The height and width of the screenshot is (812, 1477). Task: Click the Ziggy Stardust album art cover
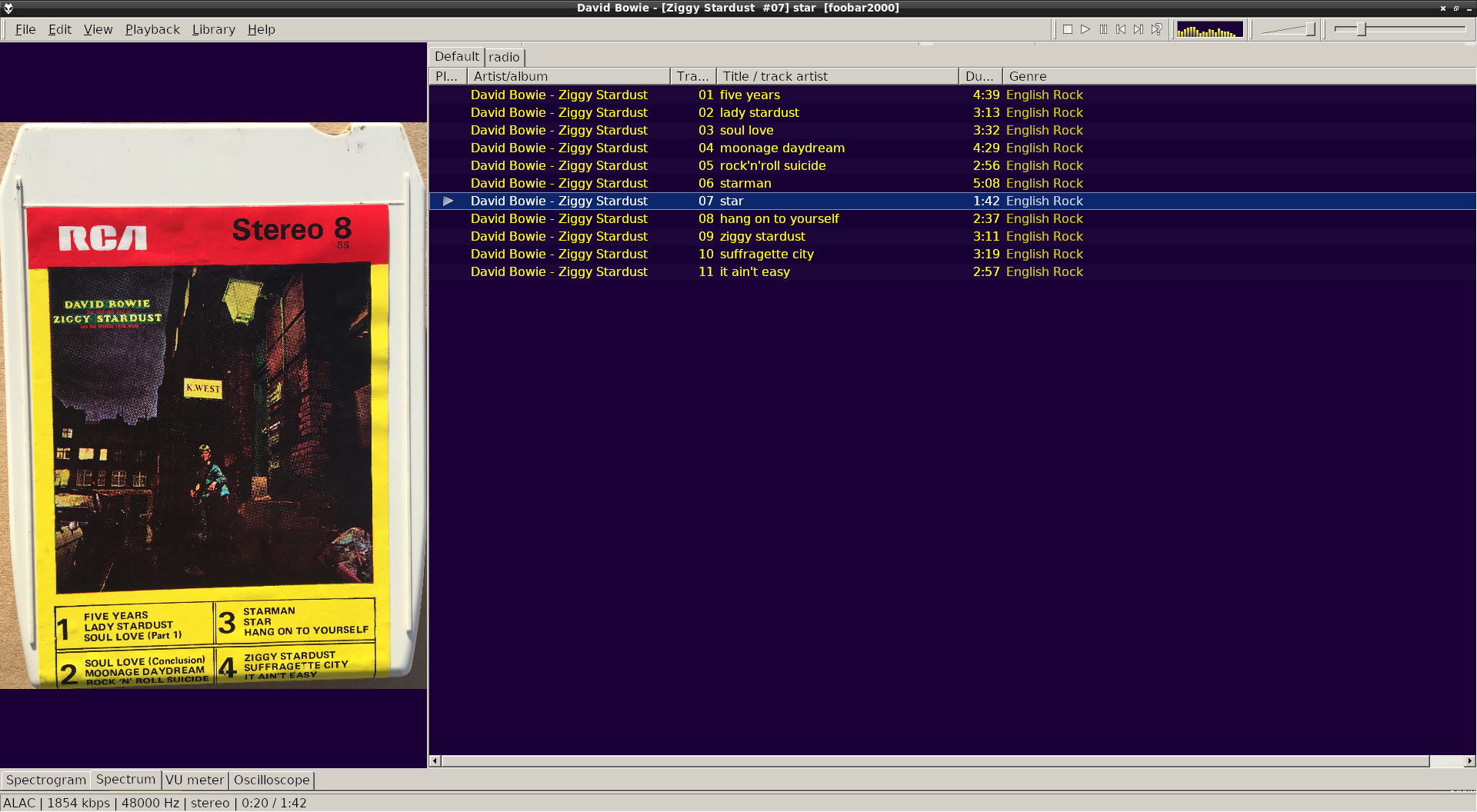click(213, 405)
